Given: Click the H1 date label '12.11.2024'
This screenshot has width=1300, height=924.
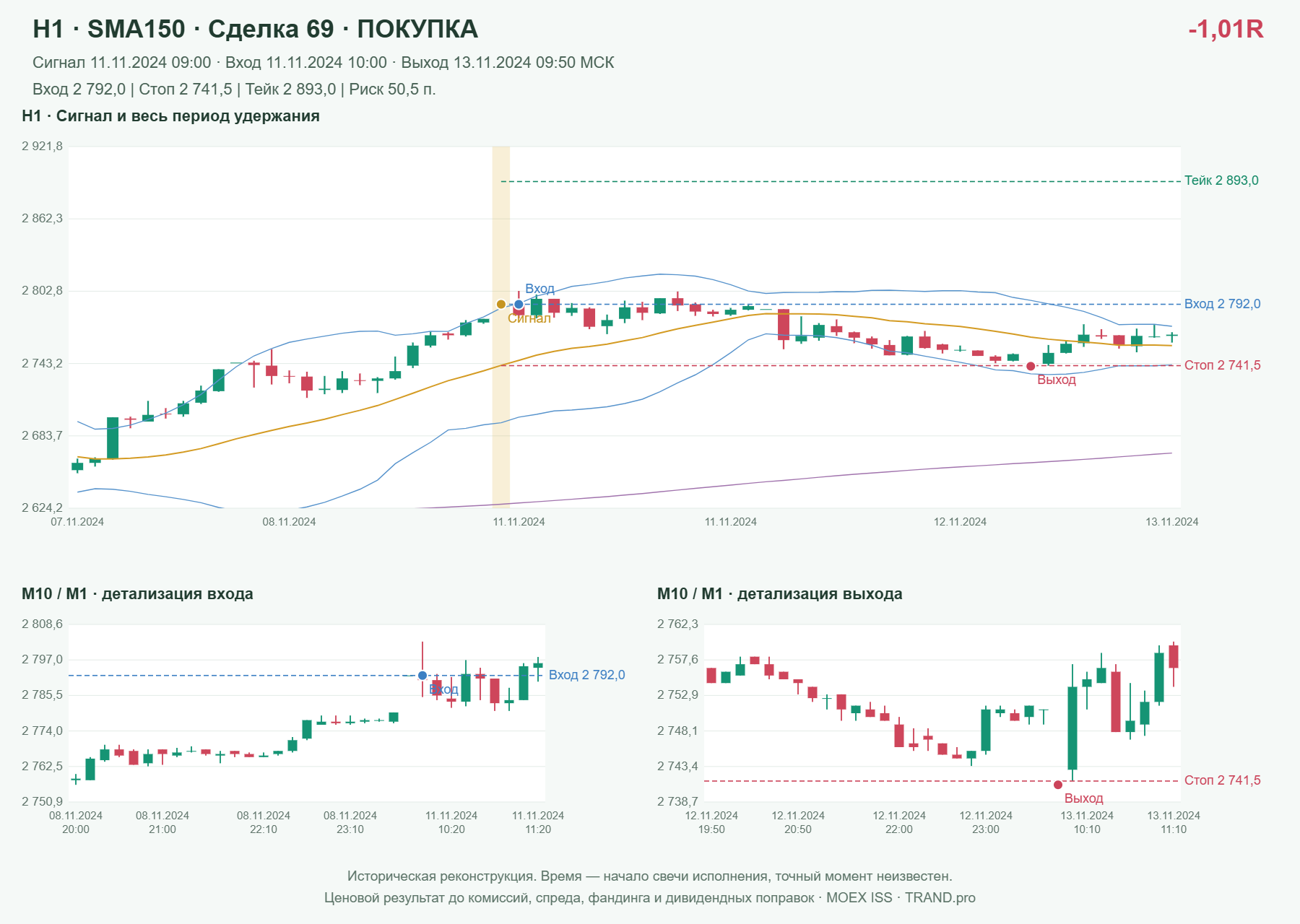Looking at the screenshot, I should [960, 522].
